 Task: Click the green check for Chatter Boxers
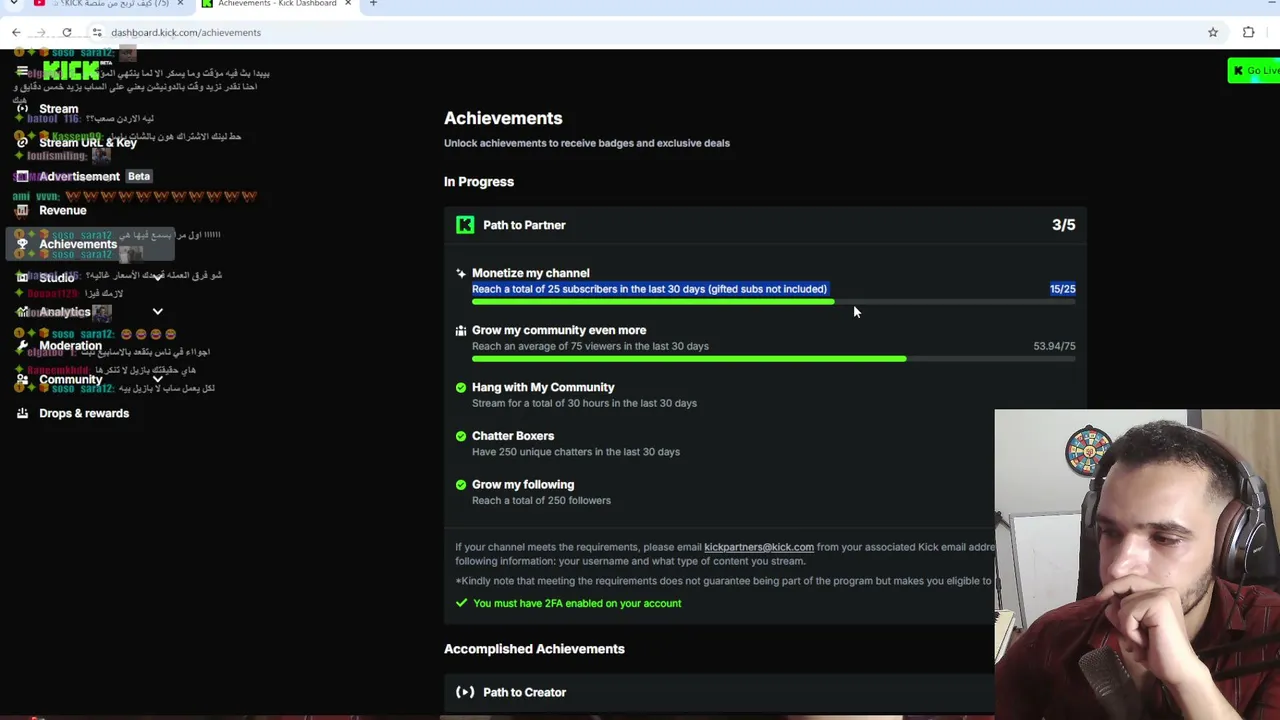461,436
